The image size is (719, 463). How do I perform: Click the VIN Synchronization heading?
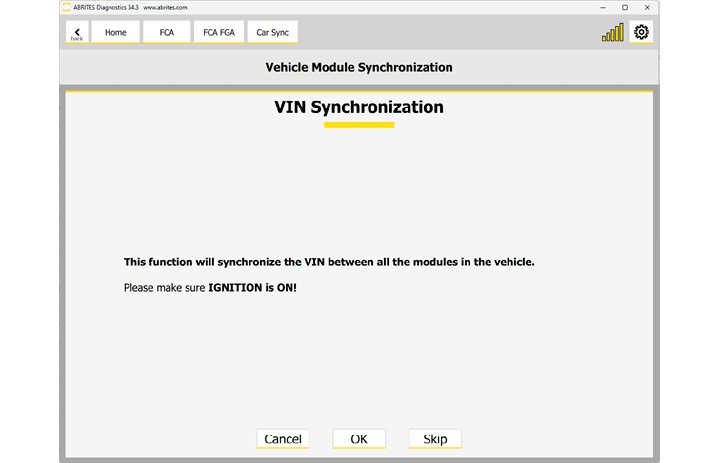click(x=359, y=107)
